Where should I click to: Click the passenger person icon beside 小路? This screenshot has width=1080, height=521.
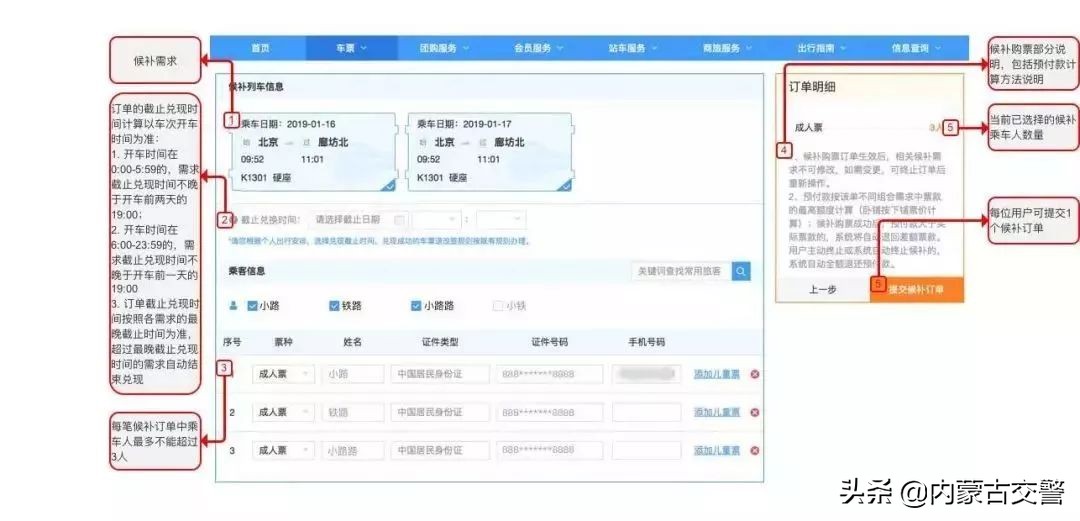point(233,306)
